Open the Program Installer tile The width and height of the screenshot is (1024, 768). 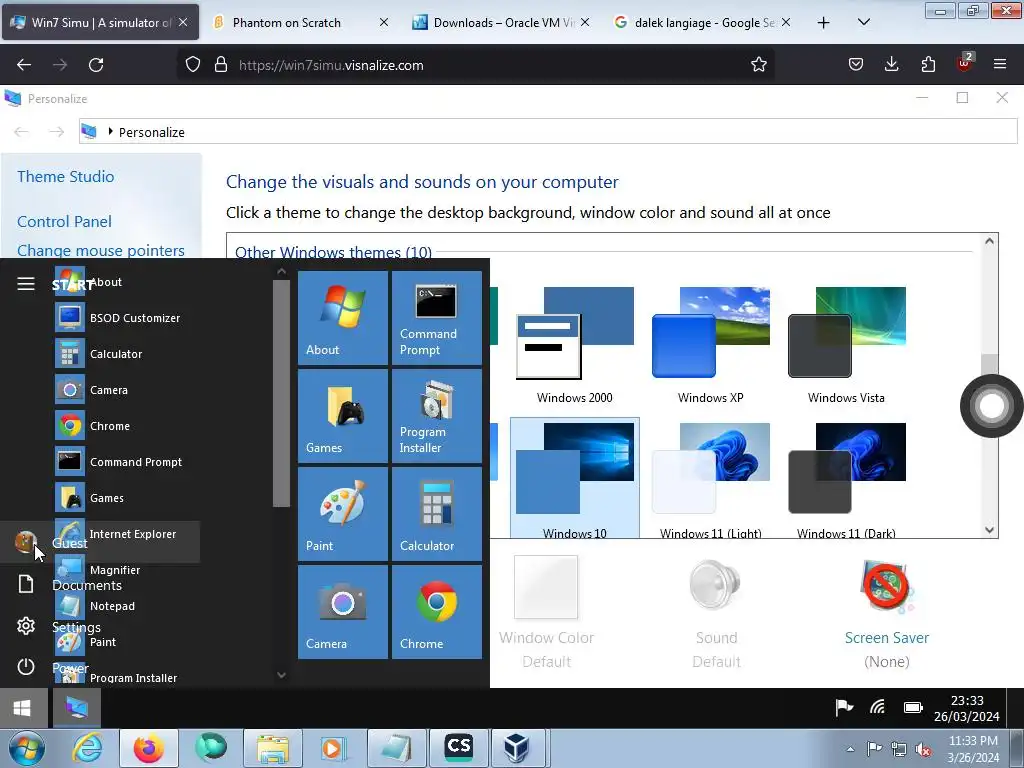tap(436, 415)
